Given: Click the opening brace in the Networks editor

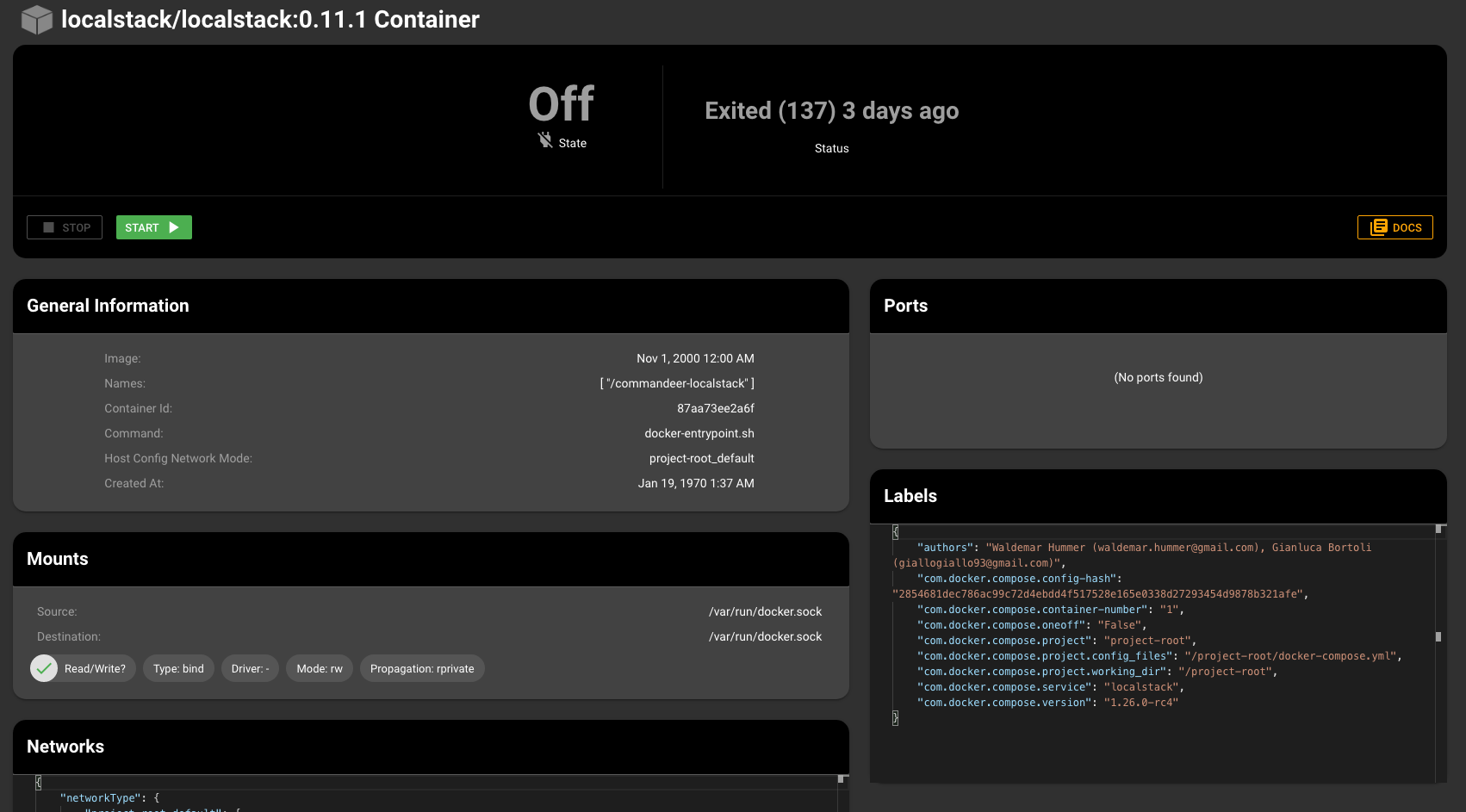Looking at the screenshot, I should coord(39,783).
